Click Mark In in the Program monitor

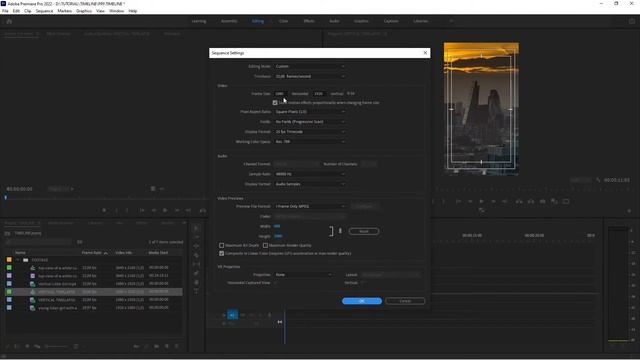tap(433, 201)
